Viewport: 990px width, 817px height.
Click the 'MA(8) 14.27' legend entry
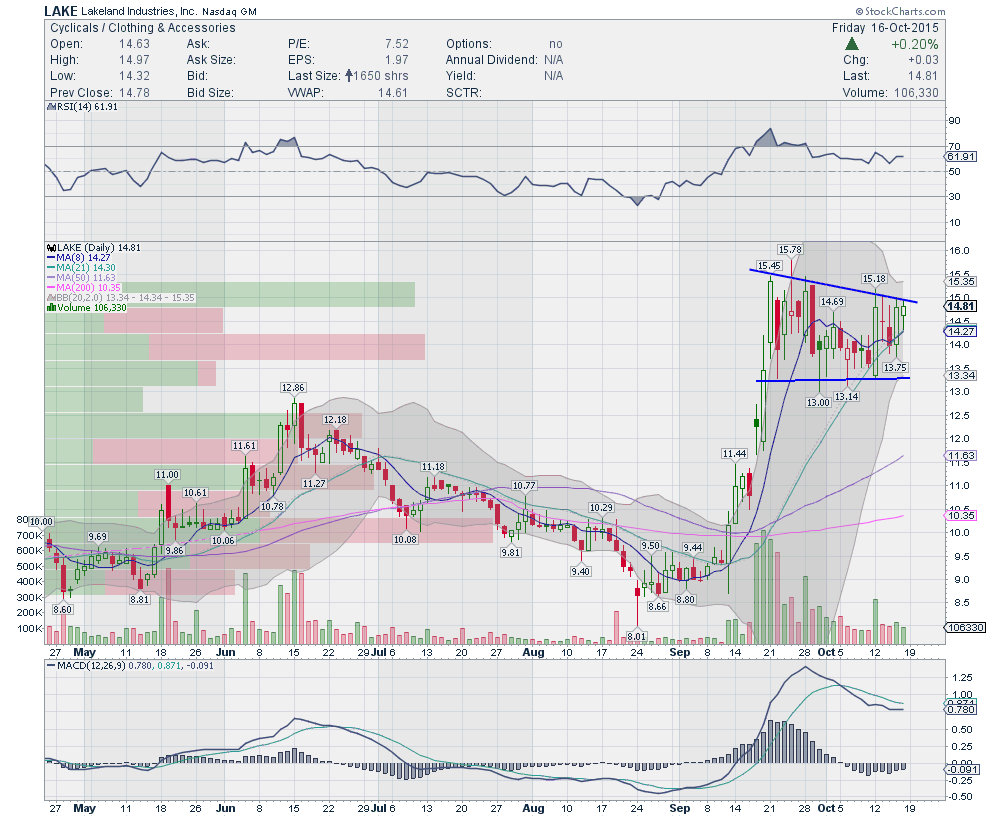[x=83, y=258]
